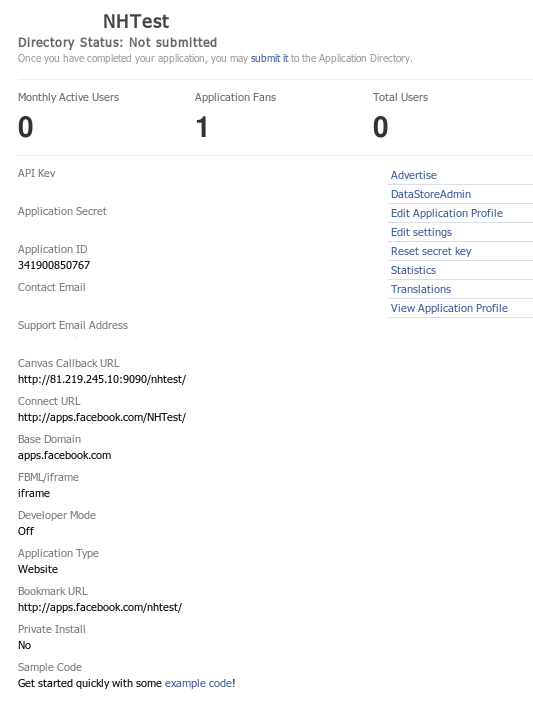The image size is (533, 707).
Task: Select Reset secret key
Action: pos(431,251)
